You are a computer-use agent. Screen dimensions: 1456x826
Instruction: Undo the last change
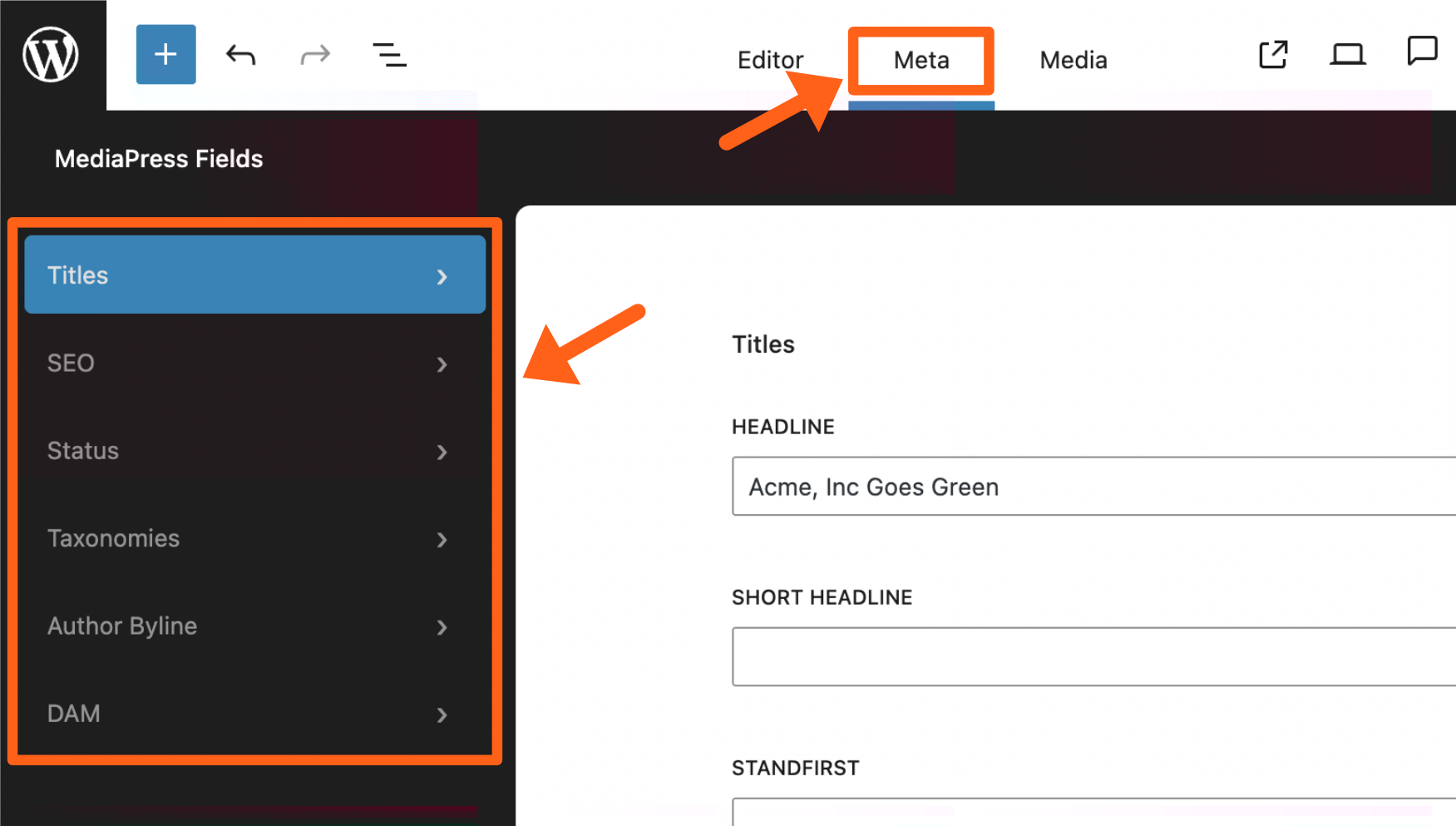coord(240,56)
